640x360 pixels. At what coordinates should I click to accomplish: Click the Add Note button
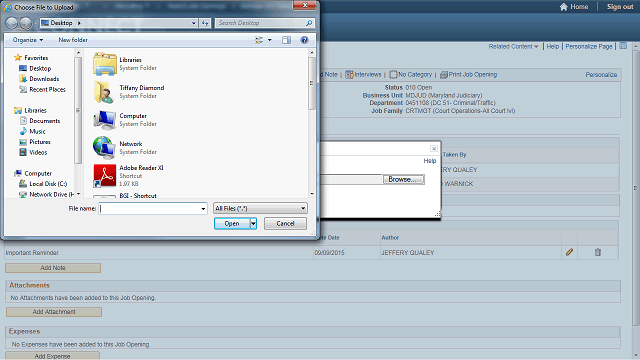coord(53,268)
